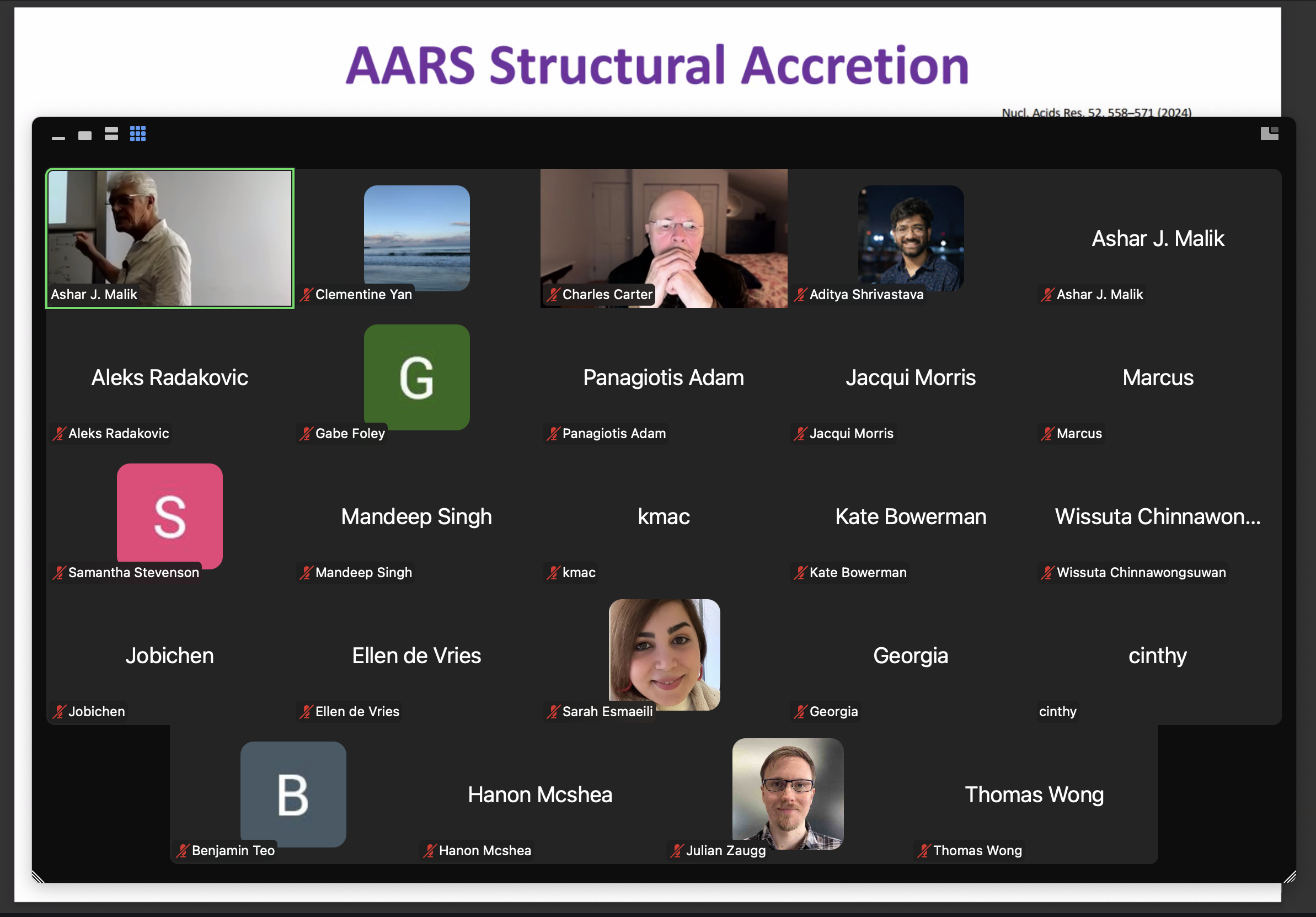Switch to single-speaker video view
Screen dimensions: 1316x917
(x=85, y=135)
